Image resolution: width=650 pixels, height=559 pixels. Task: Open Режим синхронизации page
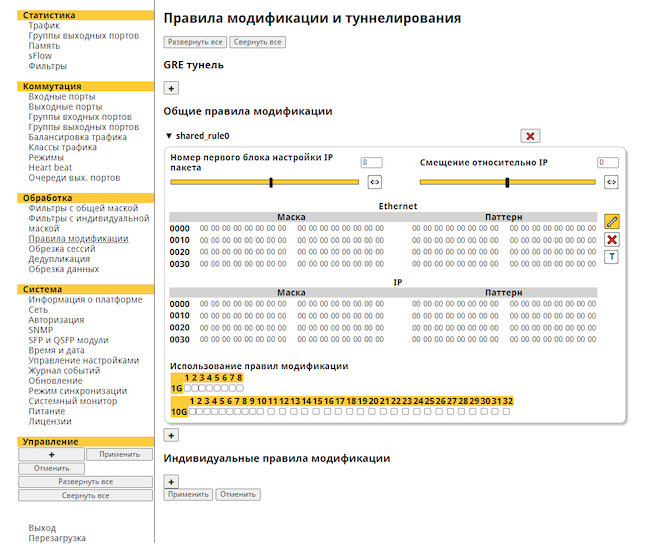(x=78, y=391)
